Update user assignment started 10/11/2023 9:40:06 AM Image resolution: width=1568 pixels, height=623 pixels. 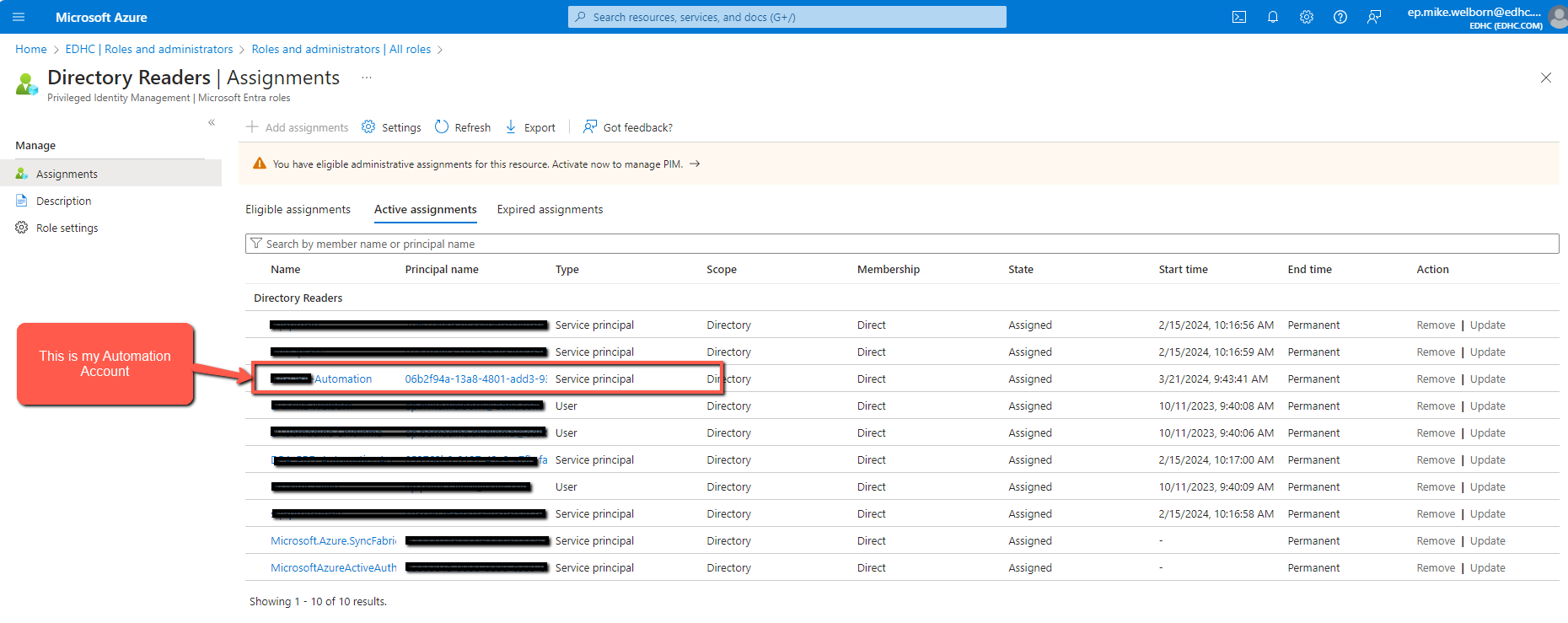click(x=1488, y=432)
